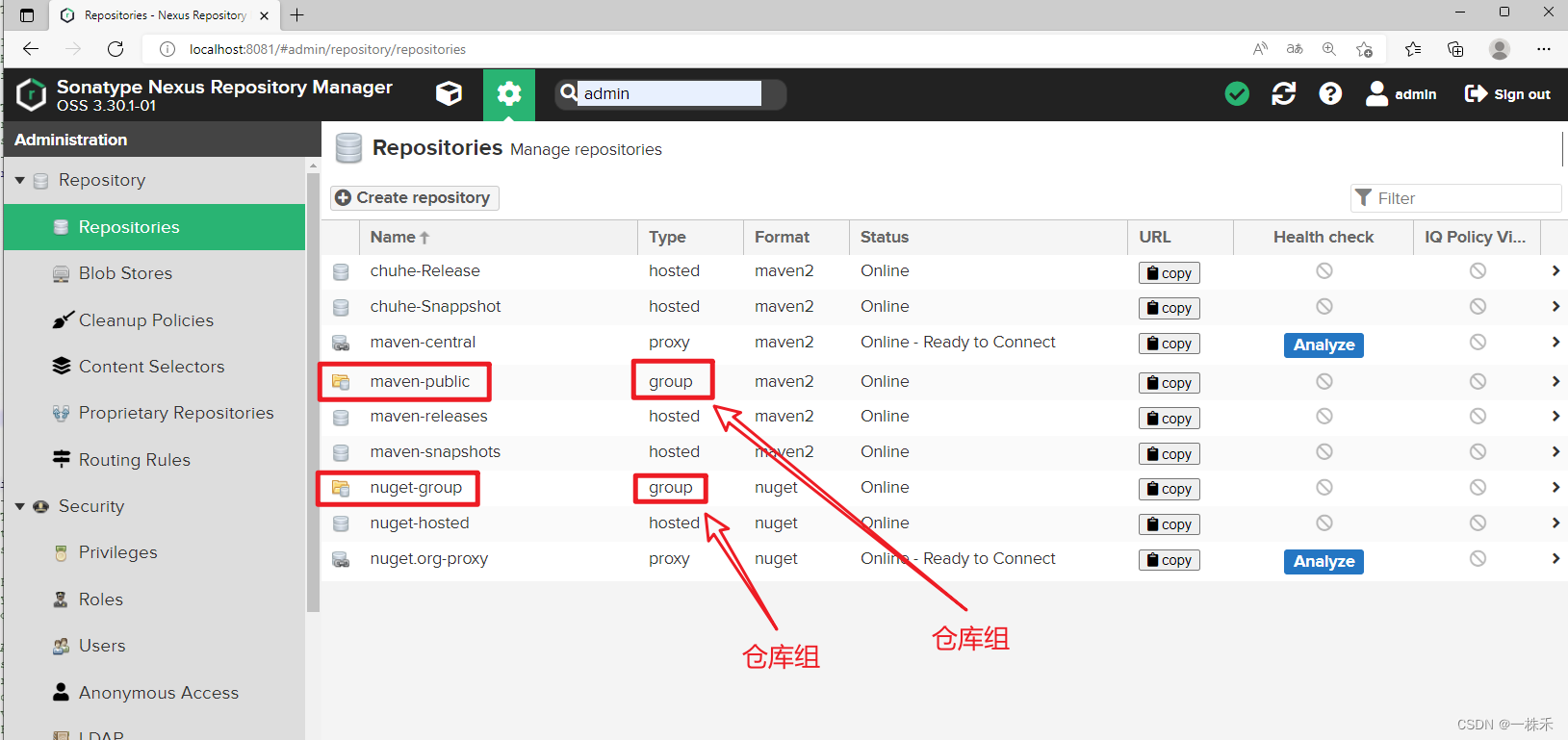Sort by the Format column header

(796, 237)
